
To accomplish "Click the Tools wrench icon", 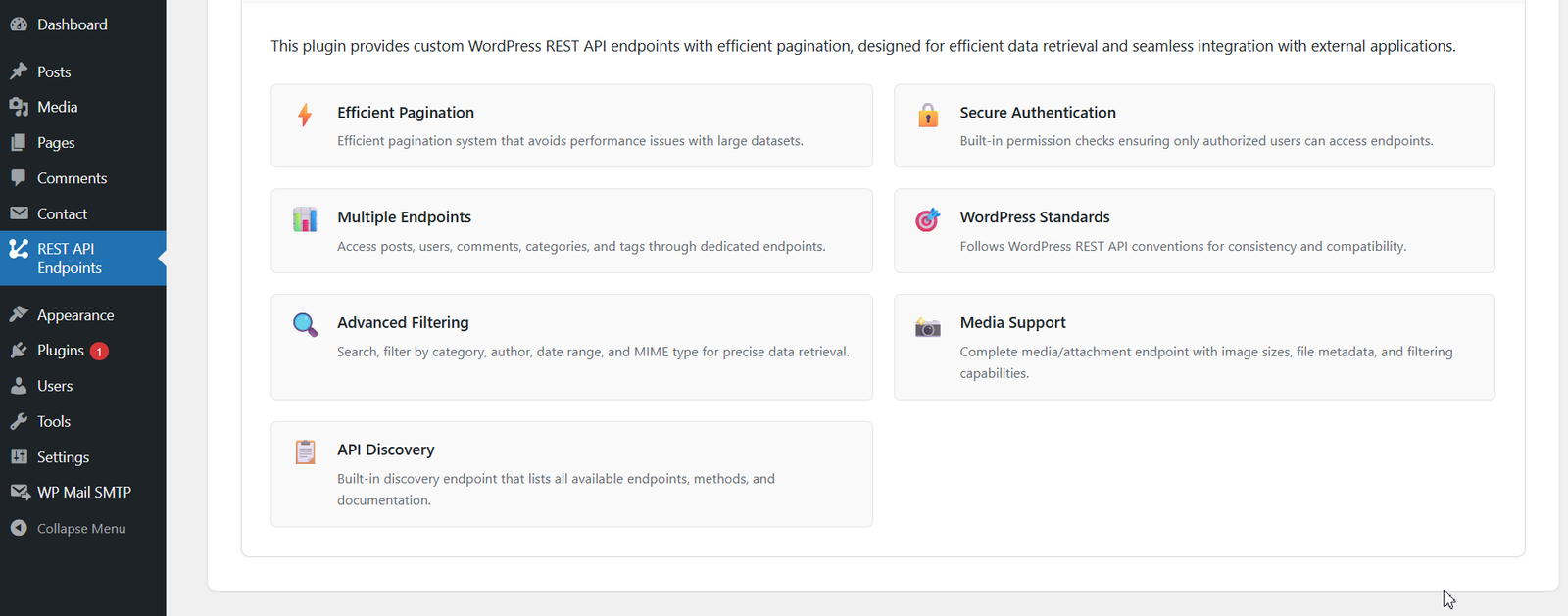I will coord(19,422).
